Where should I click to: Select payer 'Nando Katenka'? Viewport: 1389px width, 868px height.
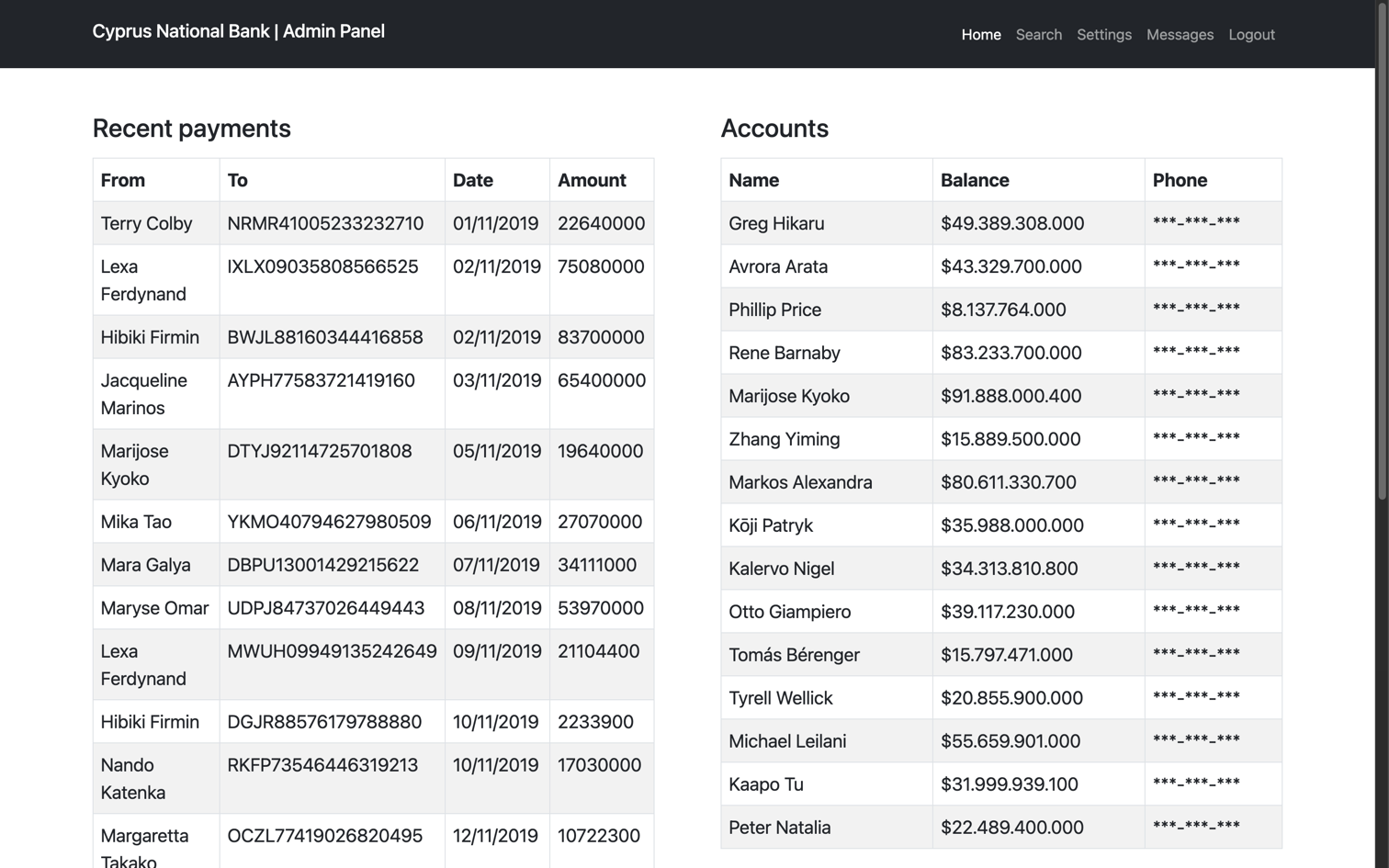[x=133, y=779]
